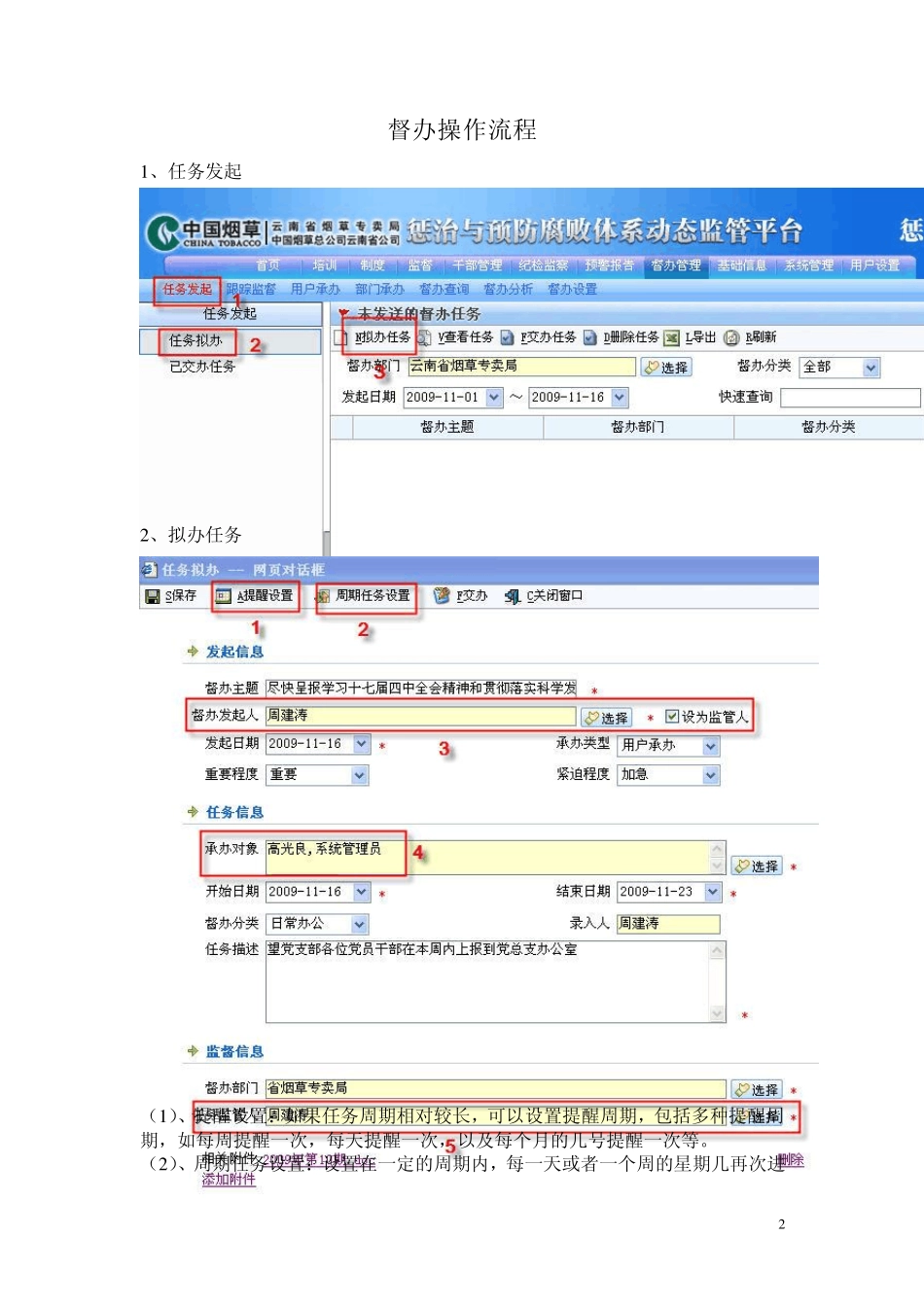This screenshot has width=924, height=1307.
Task: Open the 结束日期 2009-11-23 dropdown
Action: click(x=713, y=892)
